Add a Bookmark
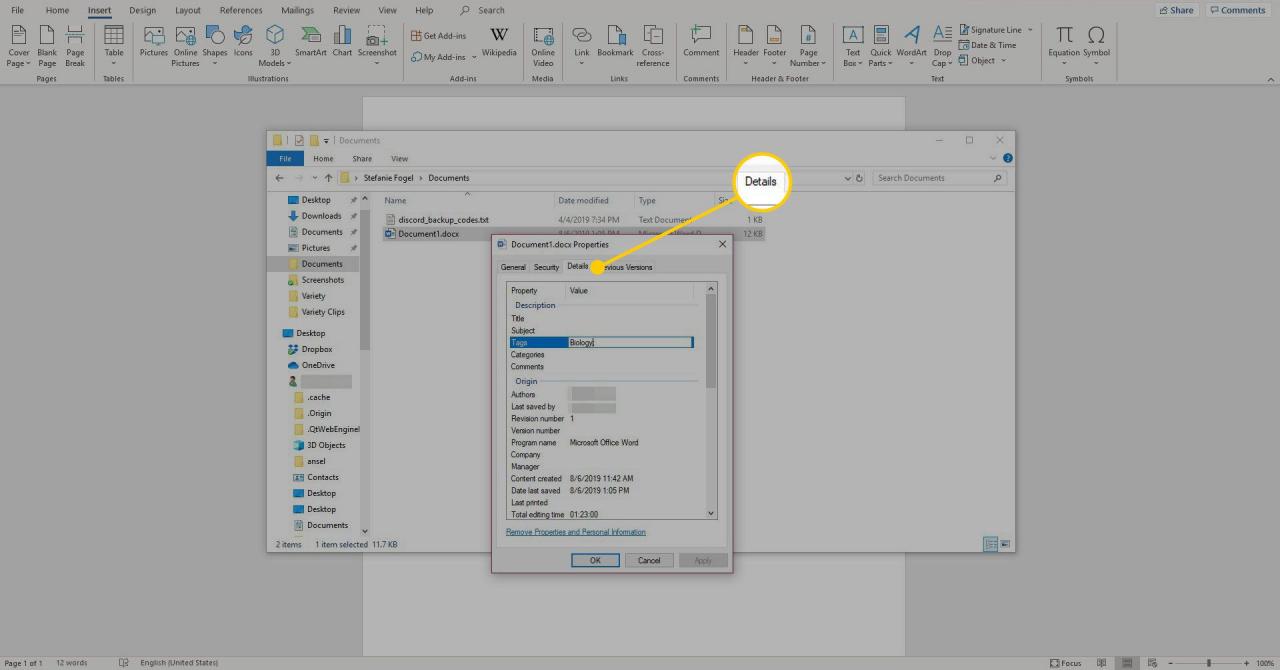The width and height of the screenshot is (1280, 670). pyautogui.click(x=616, y=42)
